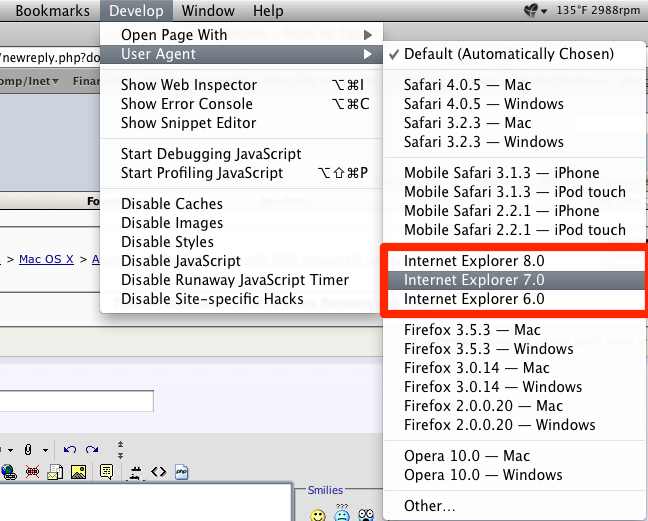The height and width of the screenshot is (521, 648).
Task: Click the post title input field
Action: 77,401
